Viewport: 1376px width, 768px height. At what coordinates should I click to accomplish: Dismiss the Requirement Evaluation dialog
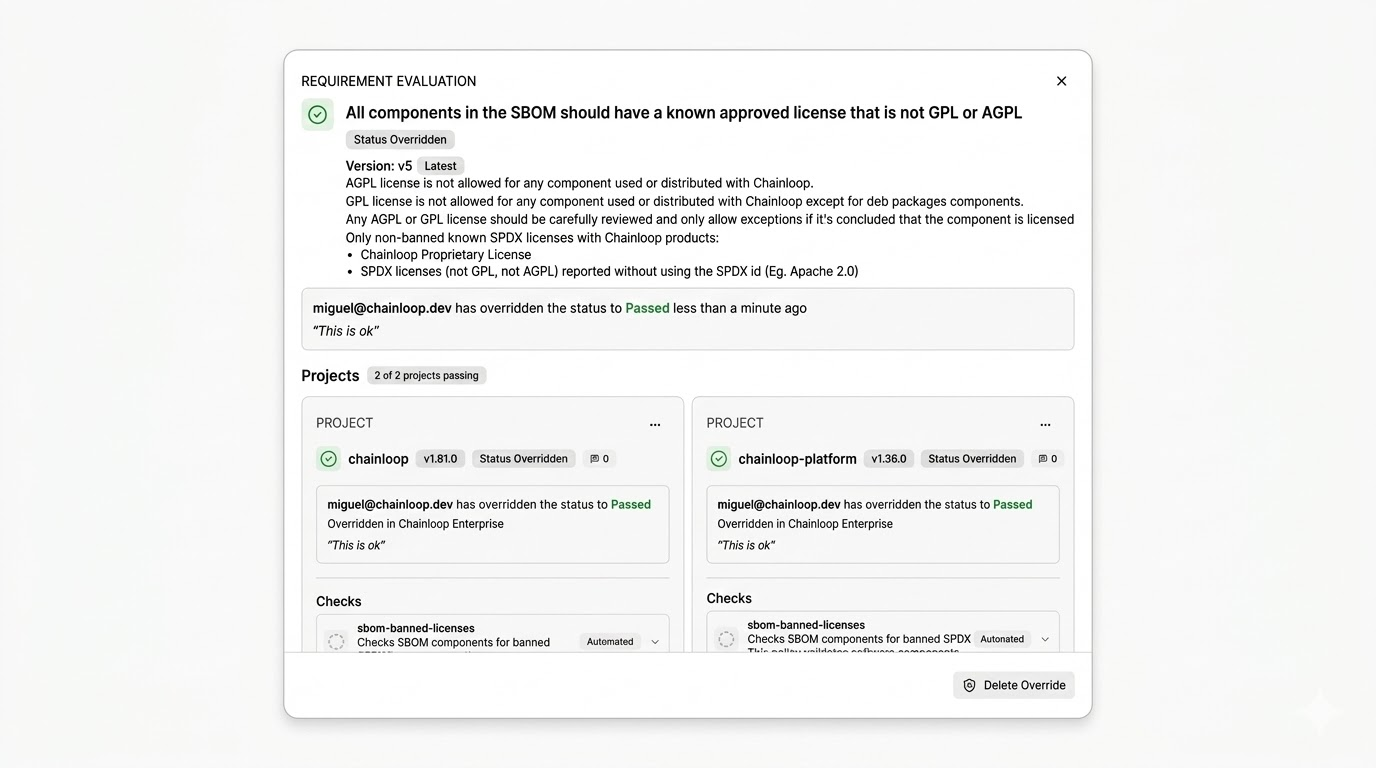[x=1061, y=80]
